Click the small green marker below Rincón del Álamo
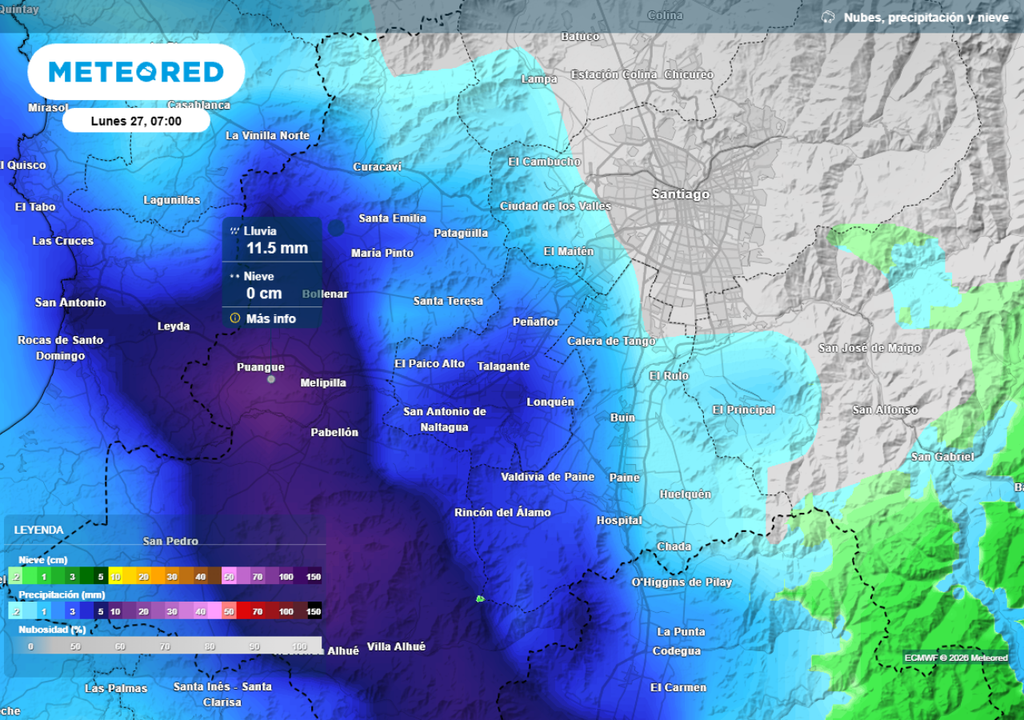This screenshot has width=1024, height=720. click(480, 598)
